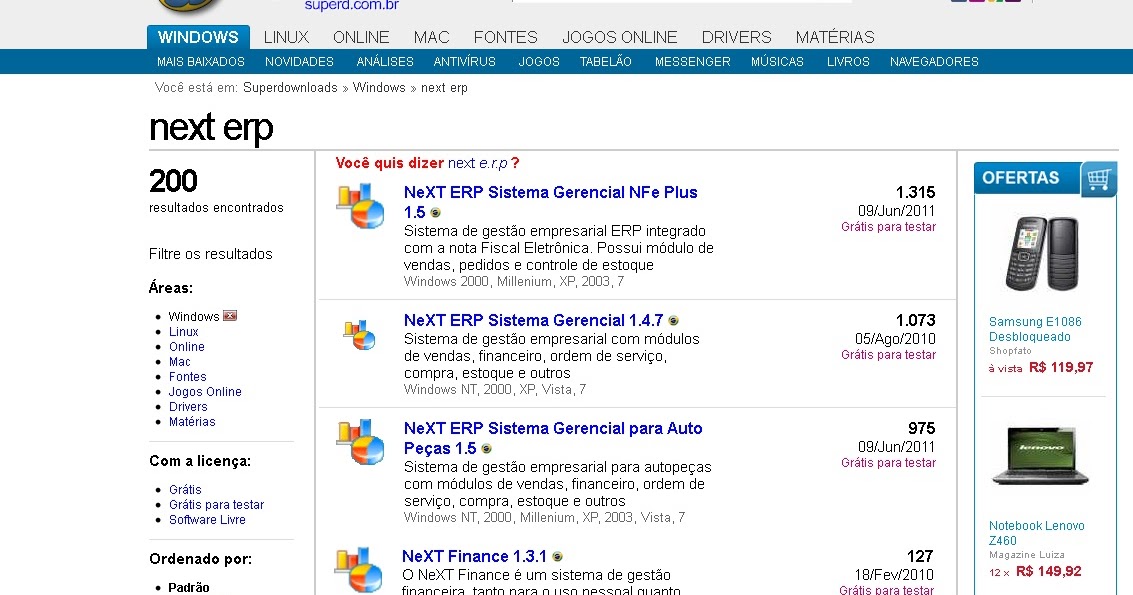Image resolution: width=1133 pixels, height=595 pixels.
Task: Open the Padrão sort option
Action: (188, 586)
